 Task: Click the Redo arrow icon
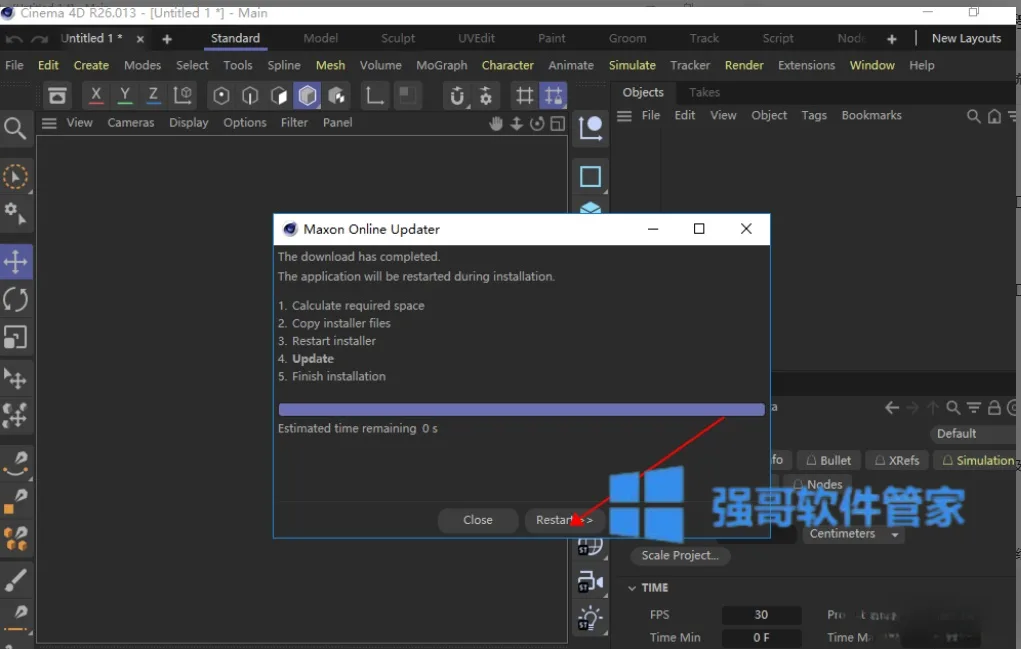tap(40, 39)
